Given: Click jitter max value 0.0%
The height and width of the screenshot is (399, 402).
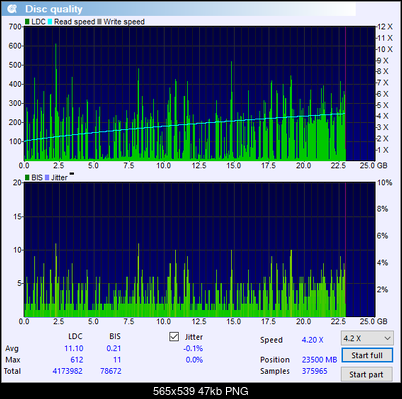Looking at the screenshot, I should click(x=194, y=360).
